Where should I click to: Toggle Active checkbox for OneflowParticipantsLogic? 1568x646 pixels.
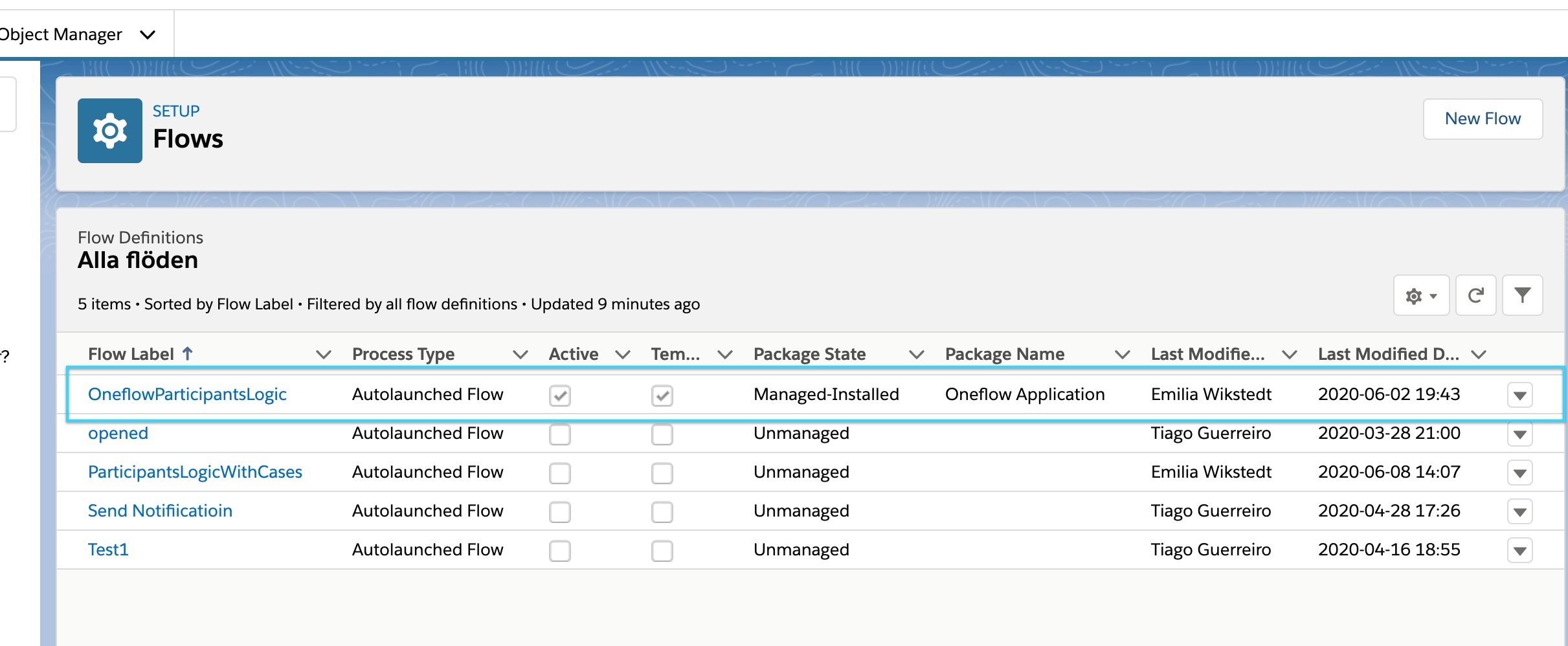click(x=560, y=395)
